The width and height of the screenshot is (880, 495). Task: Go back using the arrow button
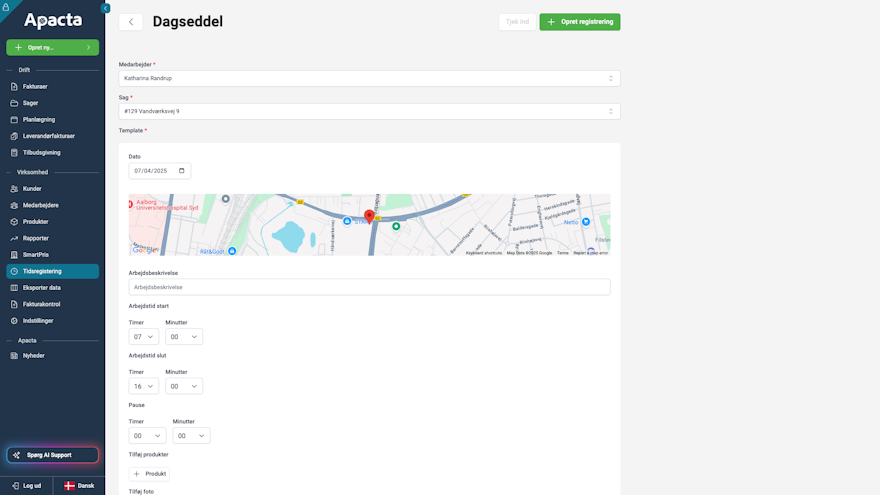pos(131,22)
